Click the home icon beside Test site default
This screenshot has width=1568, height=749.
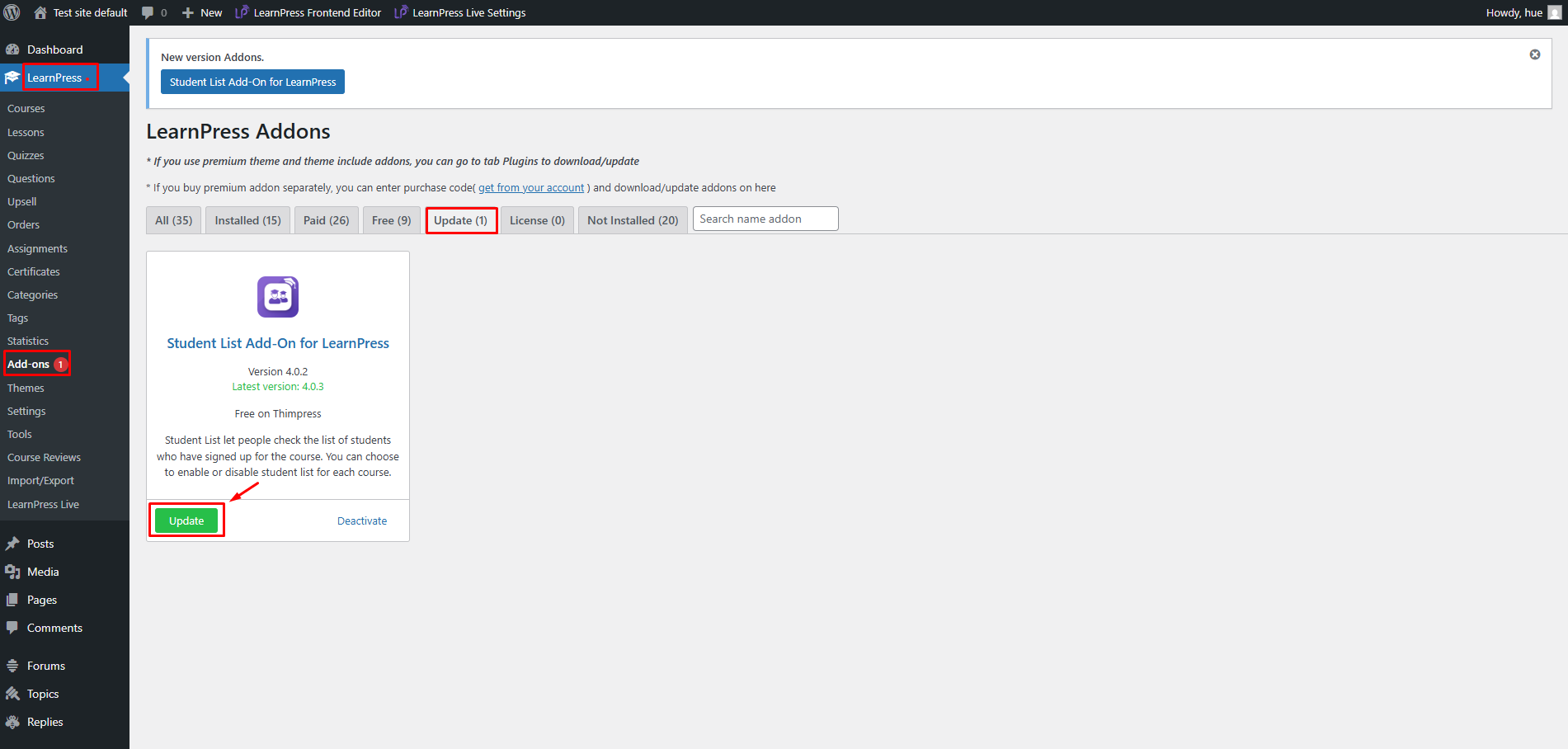40,12
